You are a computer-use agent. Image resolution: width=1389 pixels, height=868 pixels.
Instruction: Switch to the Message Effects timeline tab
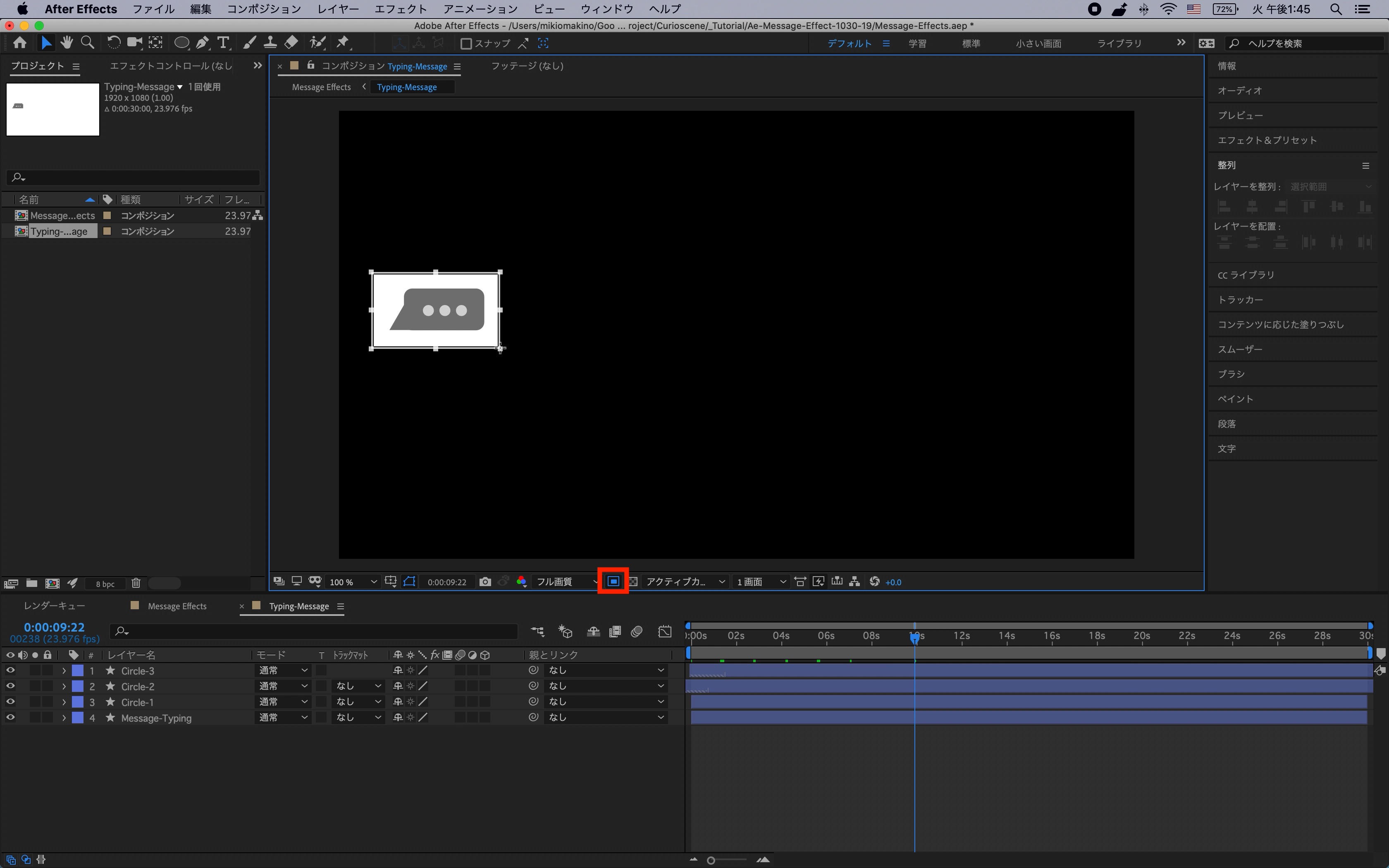(x=177, y=606)
